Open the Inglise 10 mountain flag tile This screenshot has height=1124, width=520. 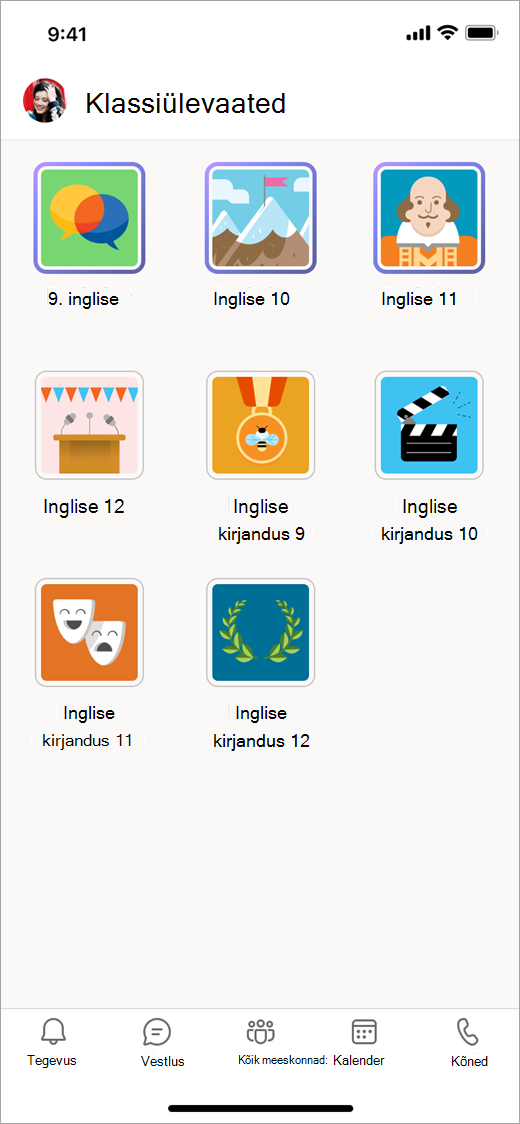point(260,218)
